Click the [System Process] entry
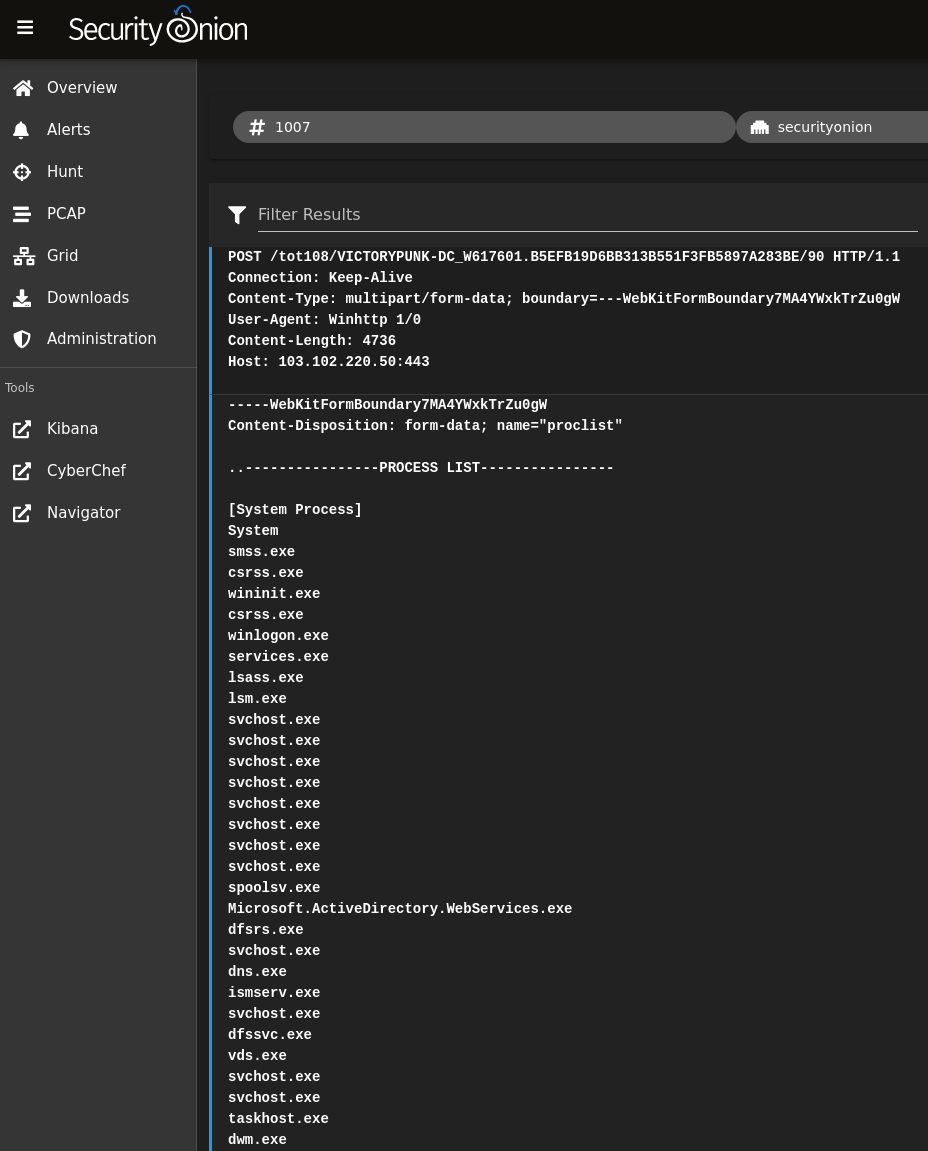Viewport: 928px width, 1151px height. point(294,509)
